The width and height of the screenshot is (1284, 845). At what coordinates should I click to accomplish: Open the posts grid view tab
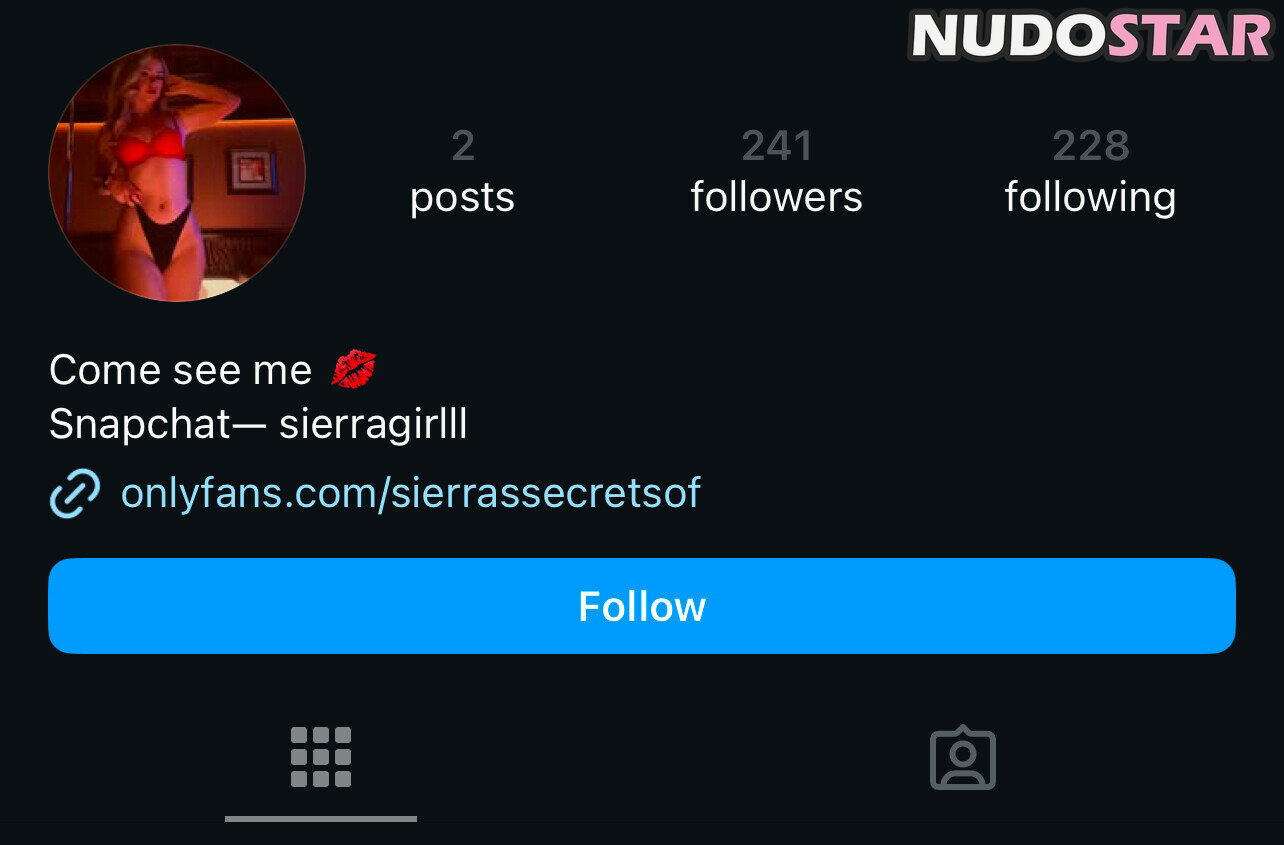(x=321, y=757)
